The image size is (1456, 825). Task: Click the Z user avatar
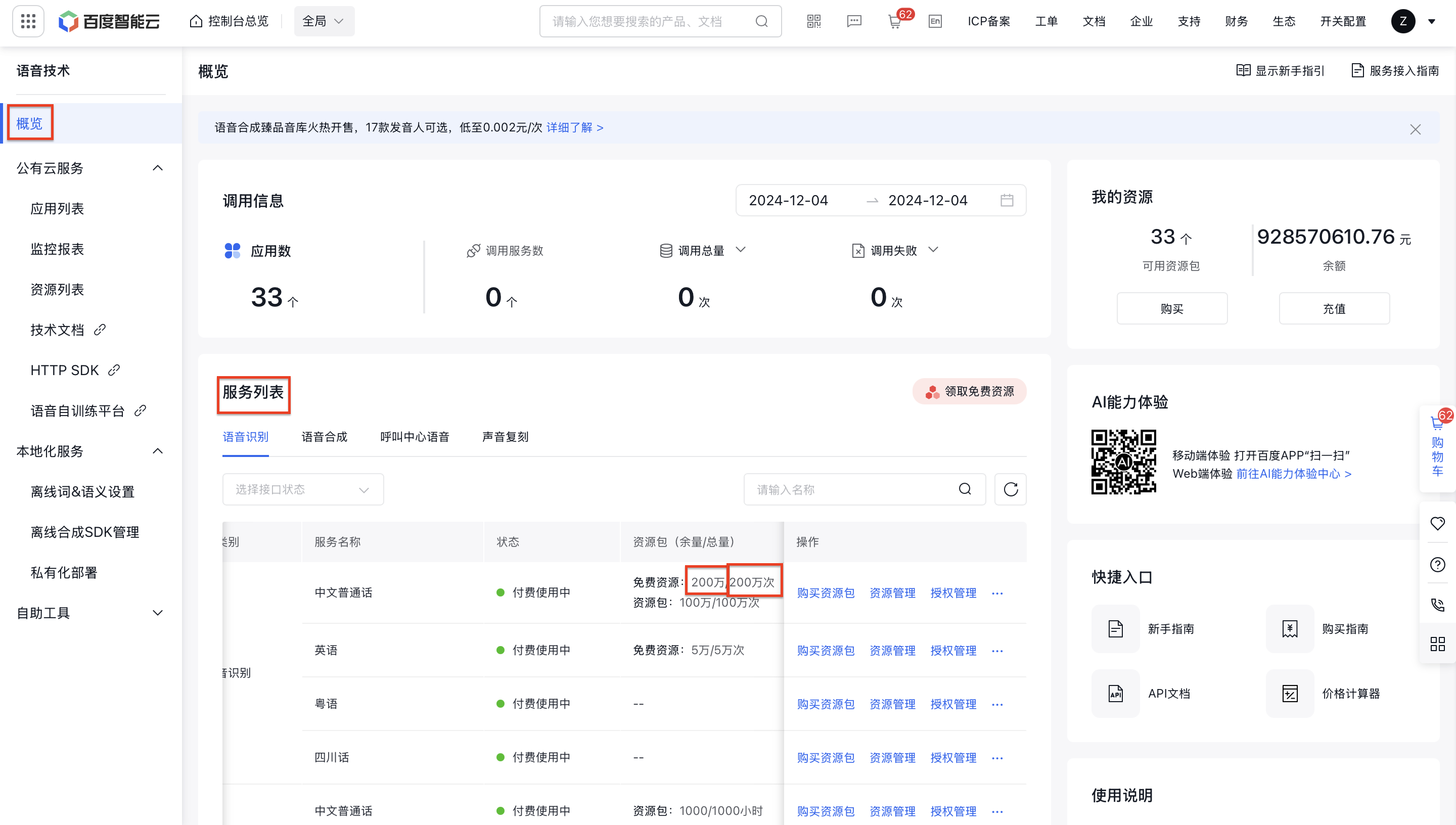tap(1403, 22)
